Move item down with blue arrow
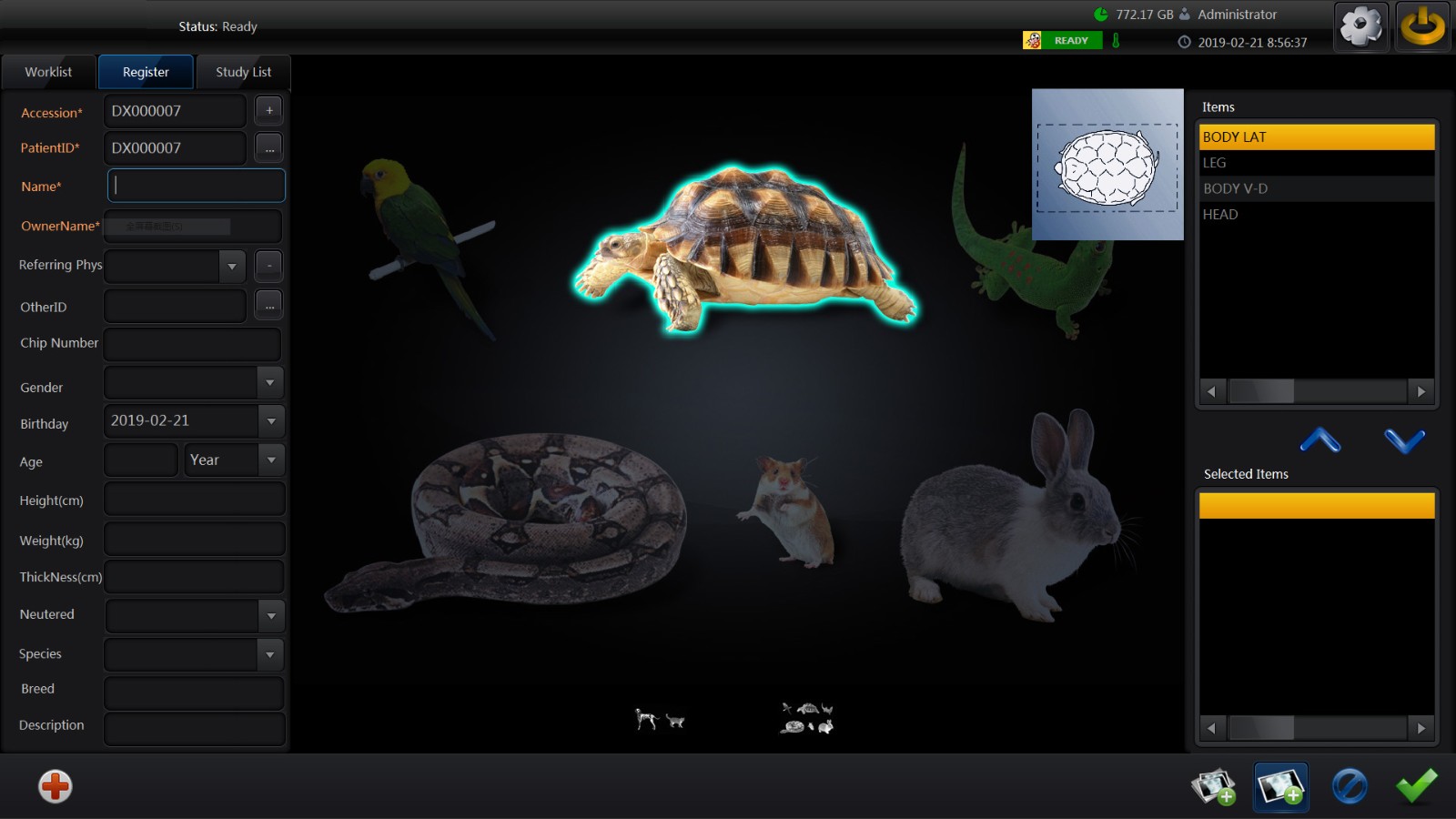The image size is (1456, 819). pyautogui.click(x=1404, y=440)
